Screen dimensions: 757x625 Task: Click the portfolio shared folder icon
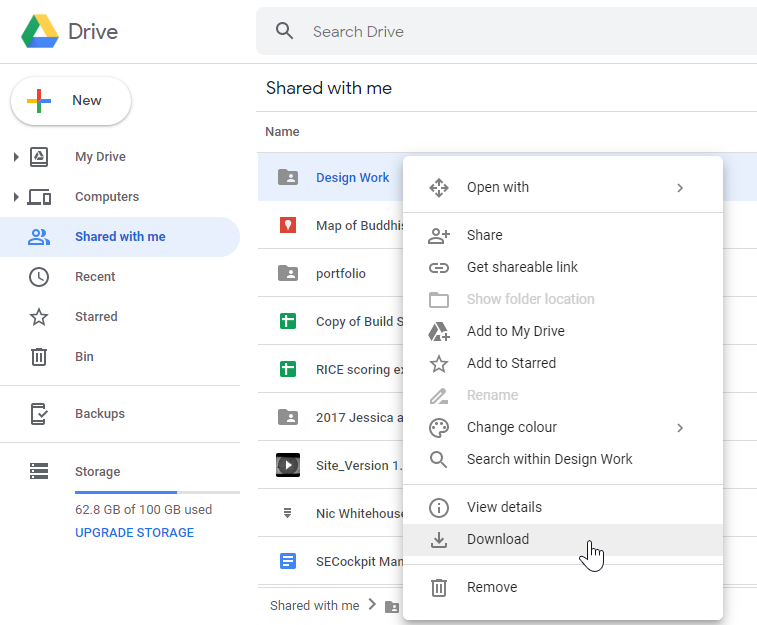(x=288, y=273)
